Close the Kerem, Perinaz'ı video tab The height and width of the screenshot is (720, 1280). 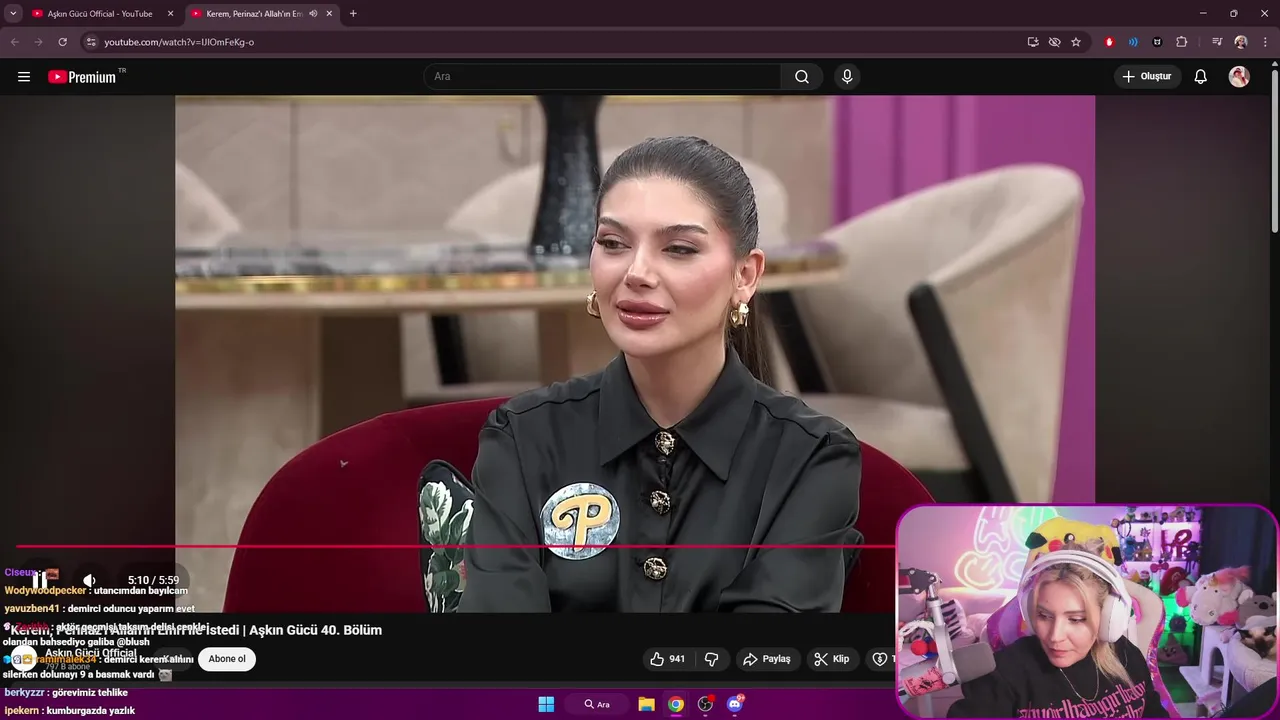329,14
